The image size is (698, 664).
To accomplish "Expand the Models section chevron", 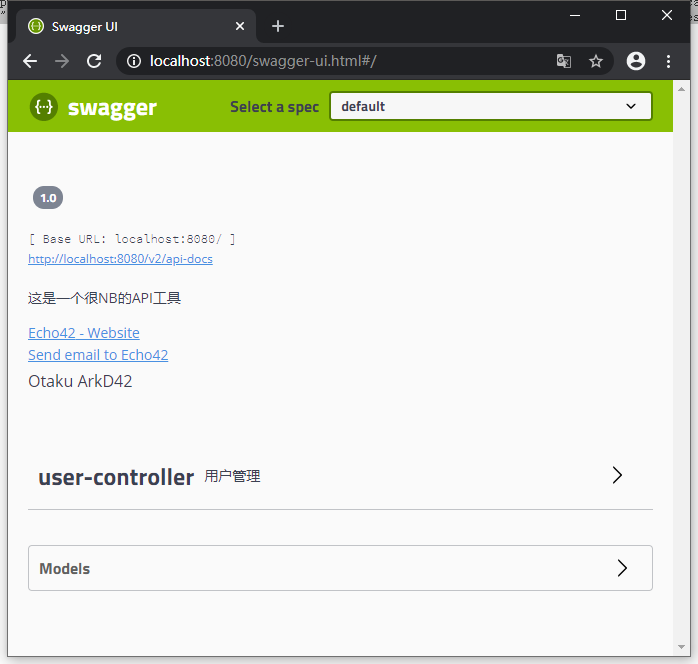I will [622, 568].
